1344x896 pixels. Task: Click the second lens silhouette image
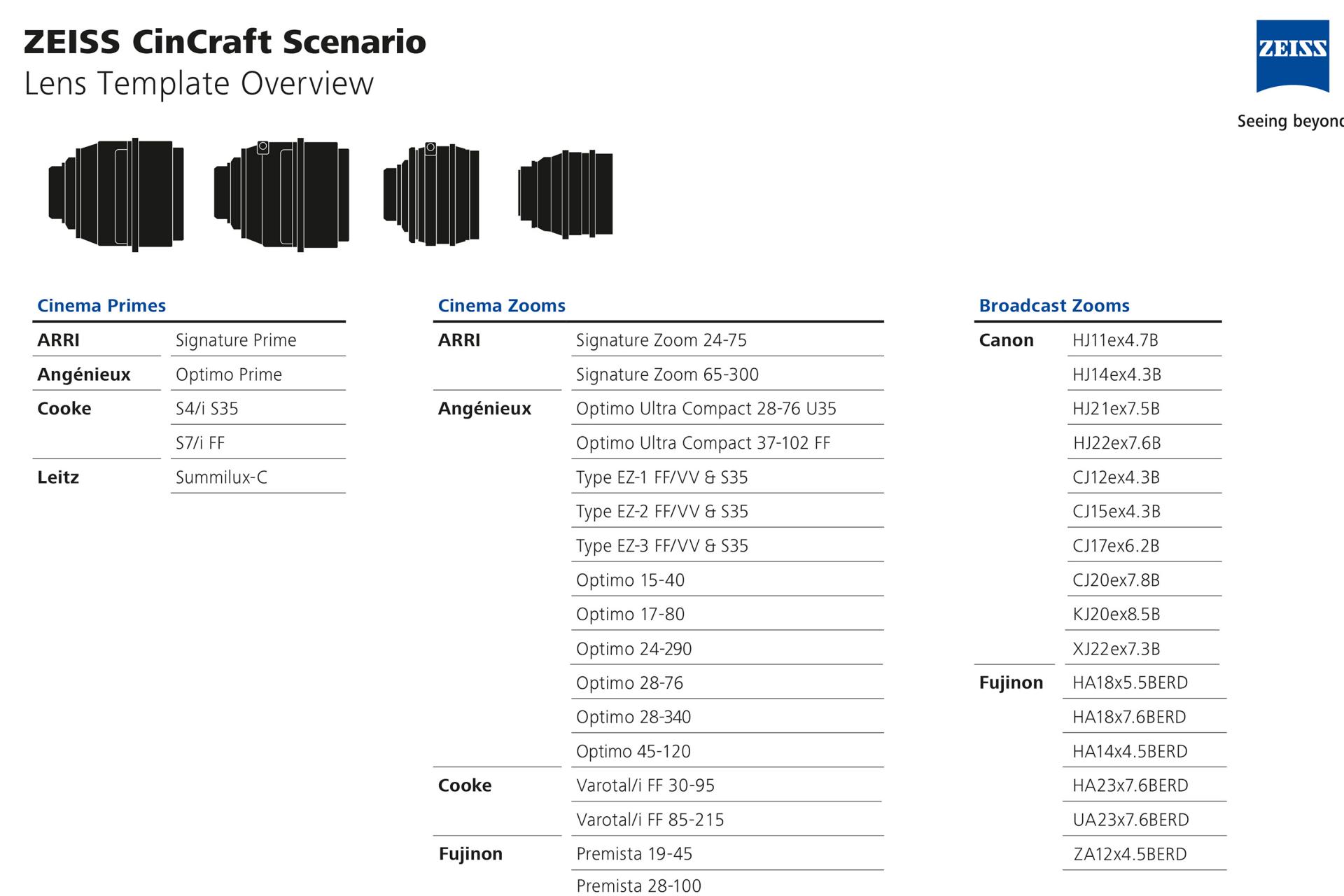281,194
